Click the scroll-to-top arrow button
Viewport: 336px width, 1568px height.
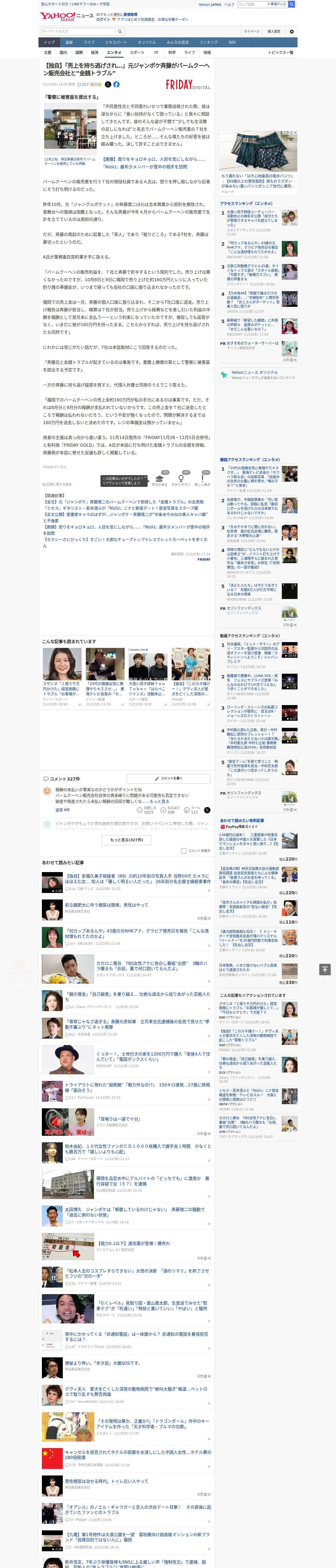[x=325, y=969]
